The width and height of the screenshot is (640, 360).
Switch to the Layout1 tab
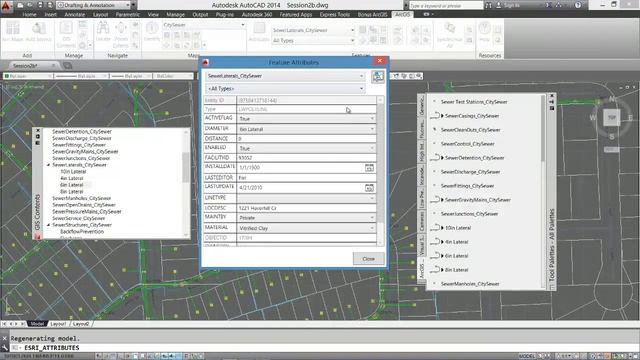(x=58, y=324)
